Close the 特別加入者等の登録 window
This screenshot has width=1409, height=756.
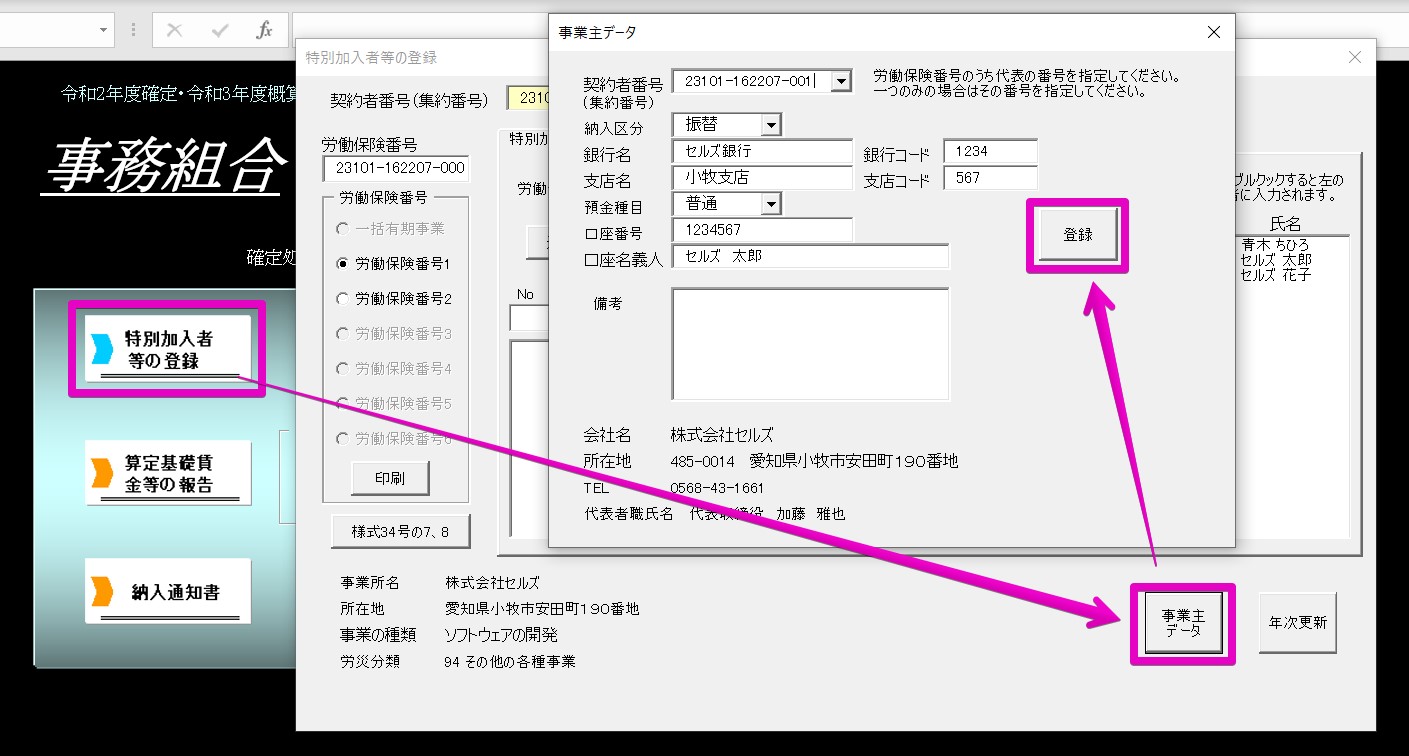tap(1355, 57)
